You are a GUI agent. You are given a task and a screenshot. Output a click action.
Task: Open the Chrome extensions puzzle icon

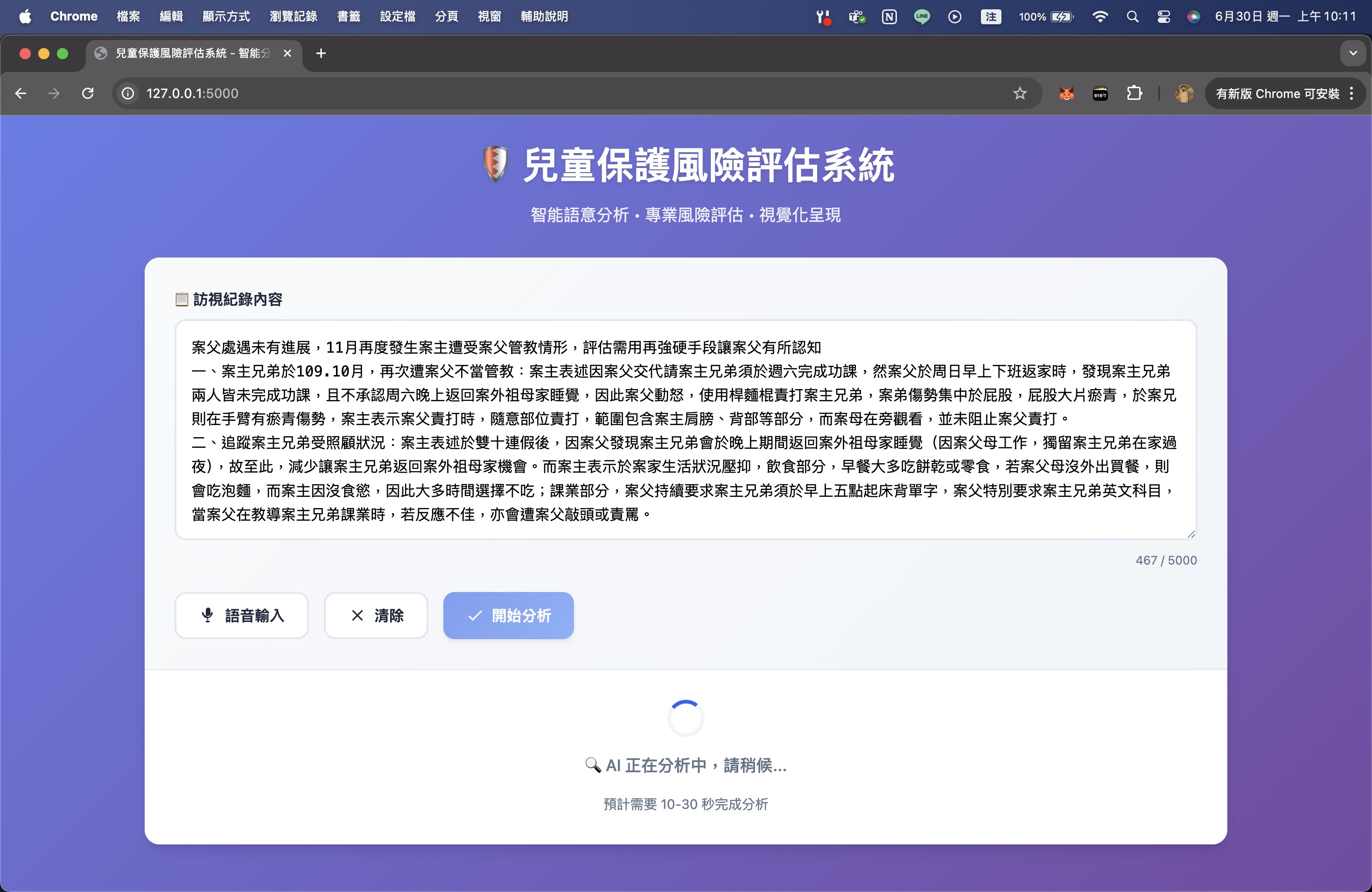[1134, 93]
